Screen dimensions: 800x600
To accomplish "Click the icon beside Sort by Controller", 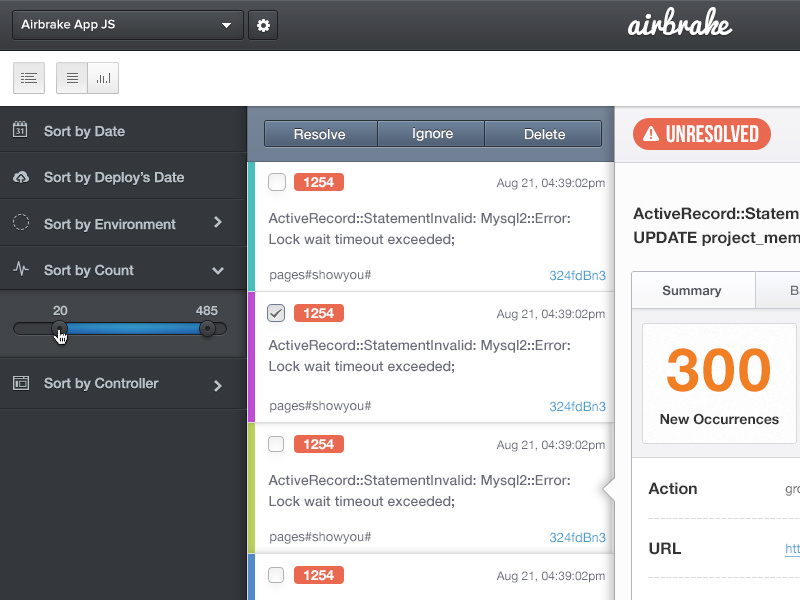I will point(22,383).
